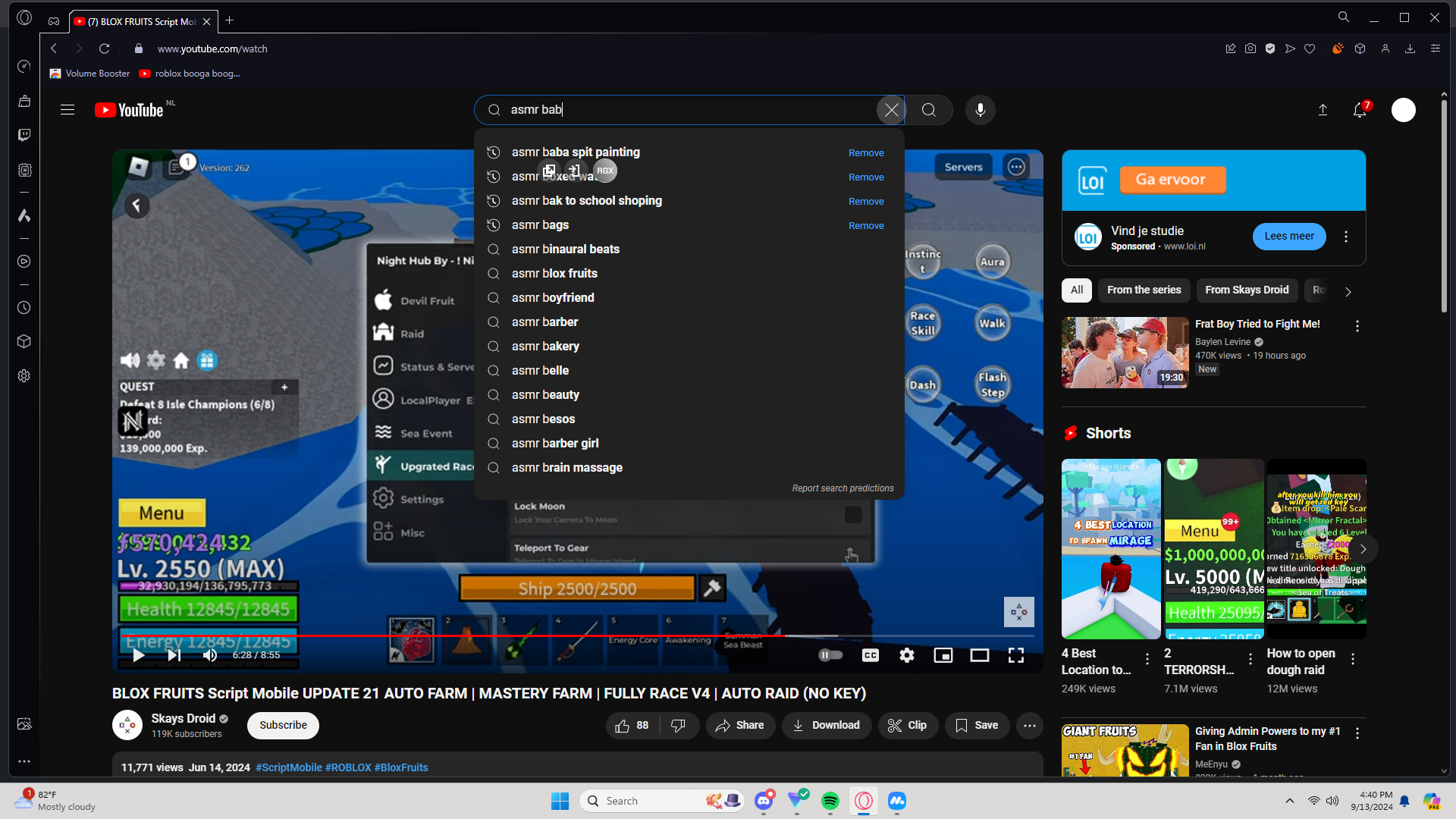The image size is (1456, 819).
Task: Show more filter chips with arrow
Action: point(1348,291)
